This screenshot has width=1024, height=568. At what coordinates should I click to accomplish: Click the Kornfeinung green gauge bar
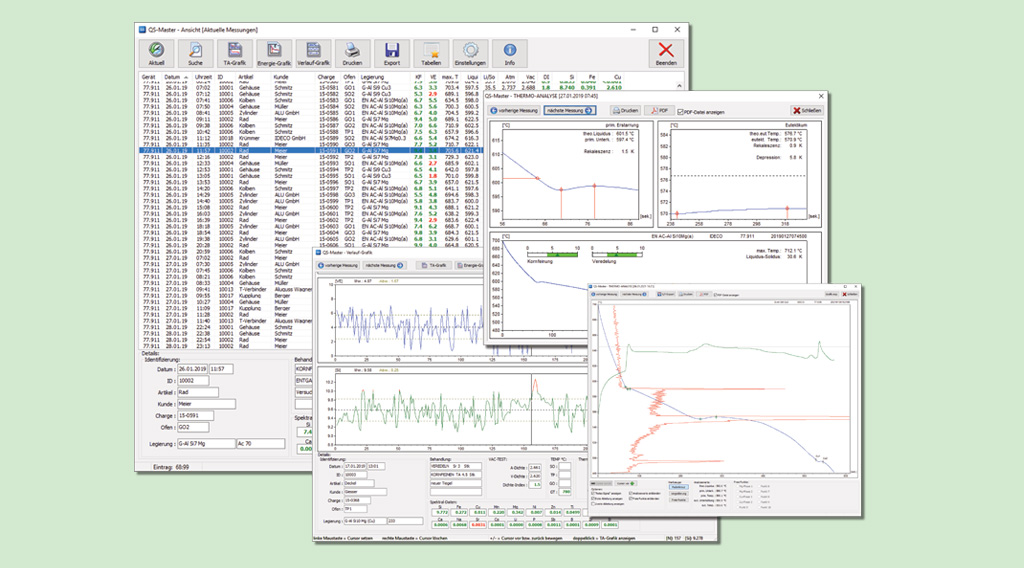tap(552, 255)
